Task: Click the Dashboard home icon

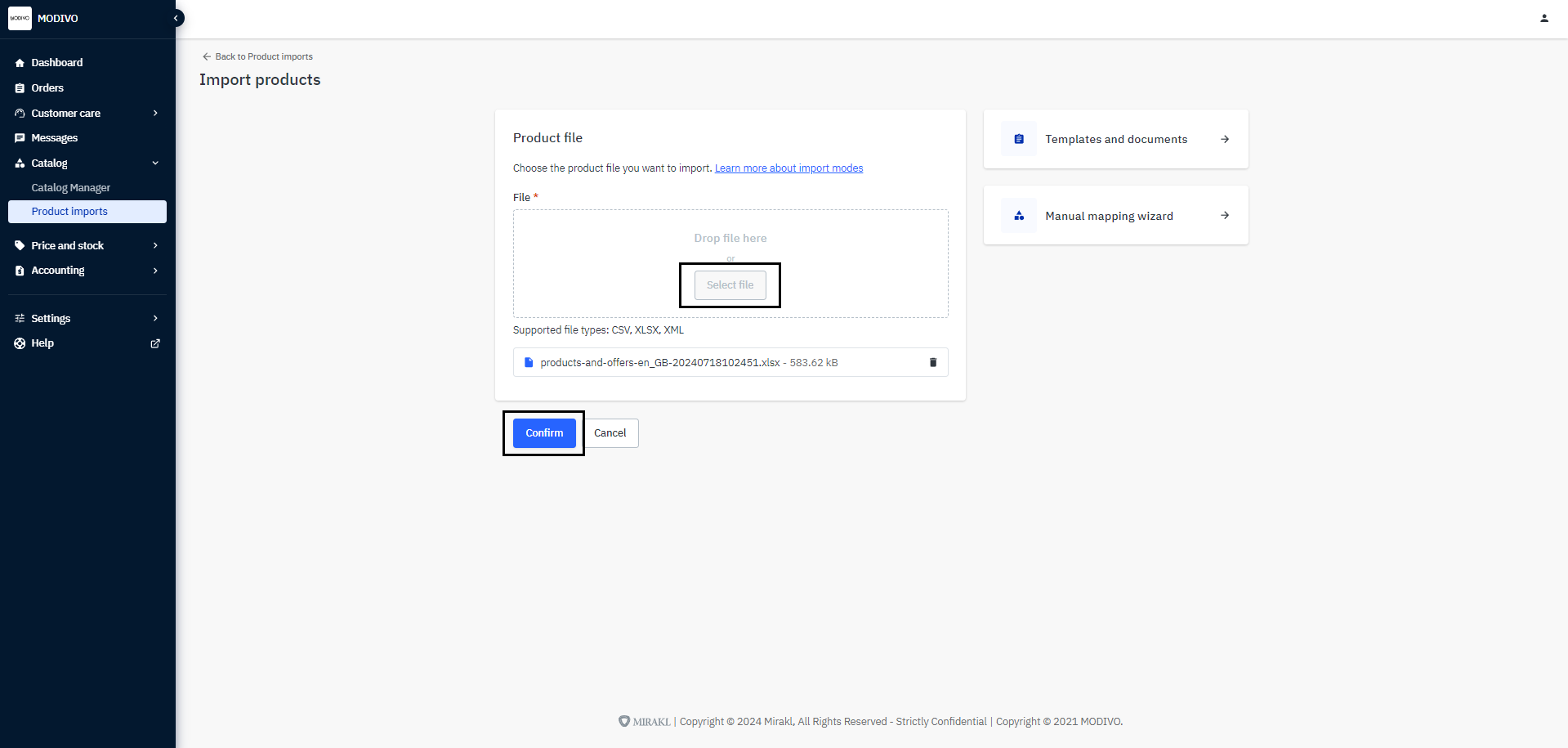Action: coord(20,63)
